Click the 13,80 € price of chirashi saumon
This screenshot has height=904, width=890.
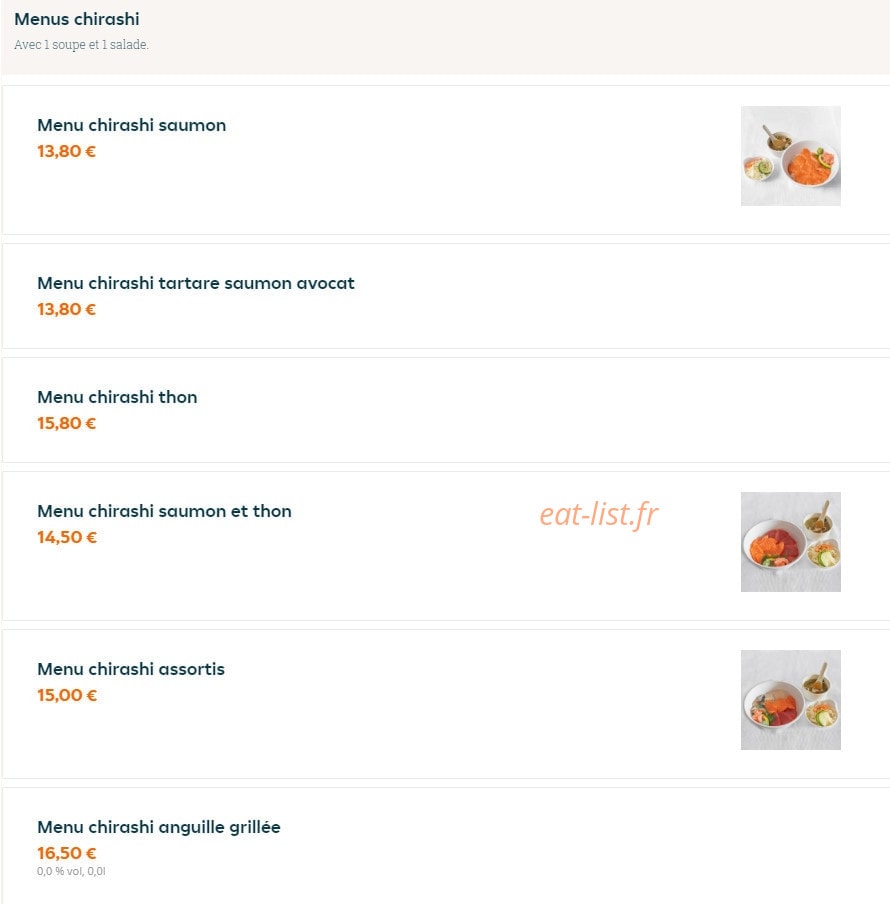pos(66,151)
